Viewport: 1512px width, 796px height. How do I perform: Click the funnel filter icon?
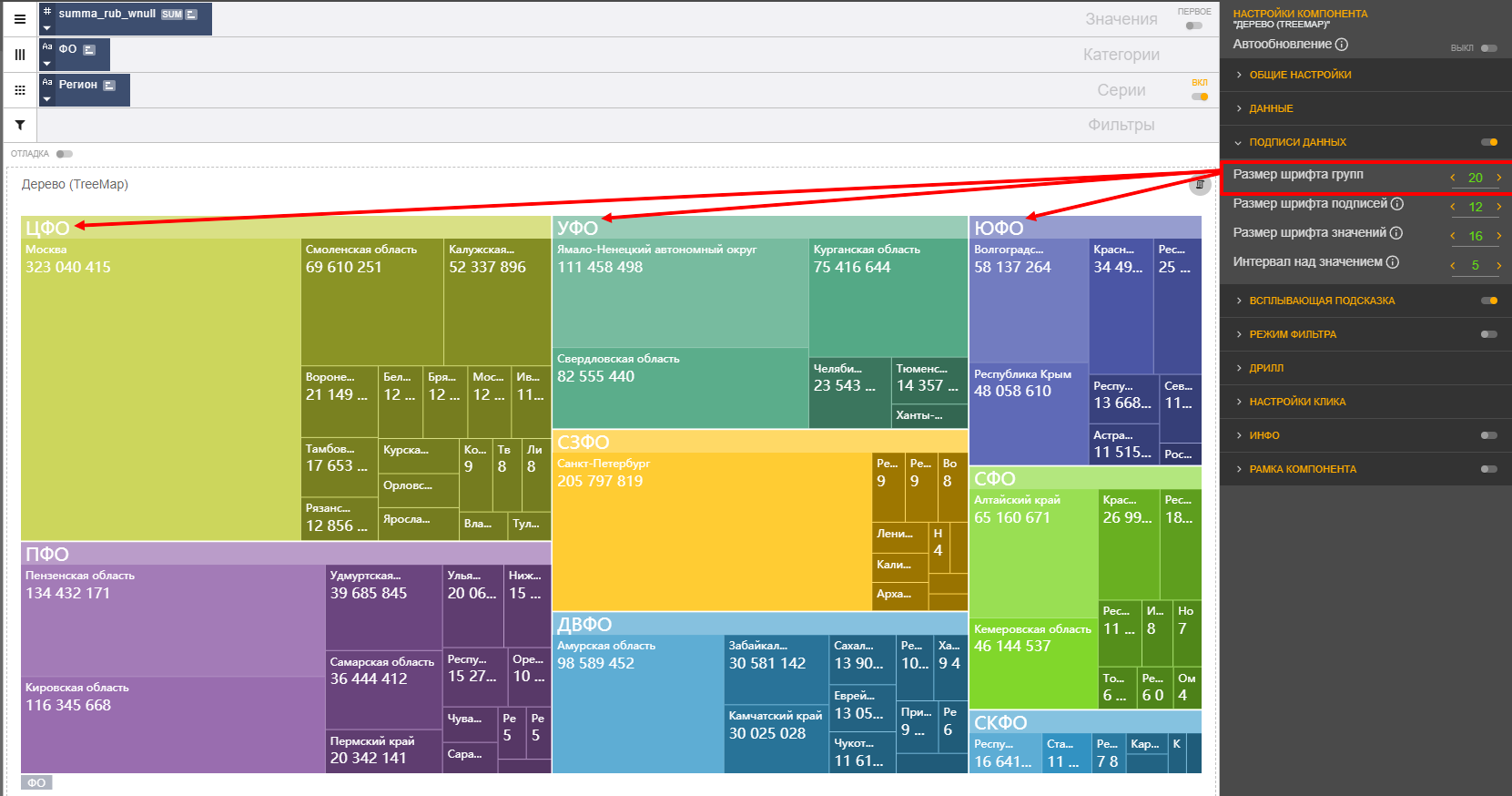coord(19,125)
